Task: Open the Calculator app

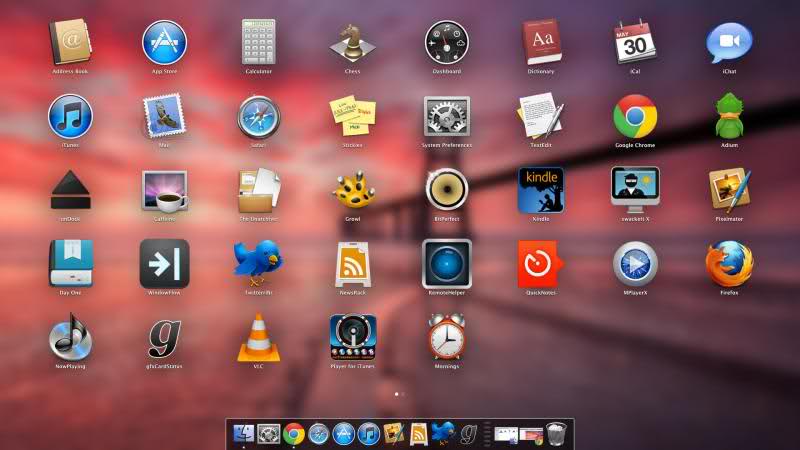Action: (259, 42)
